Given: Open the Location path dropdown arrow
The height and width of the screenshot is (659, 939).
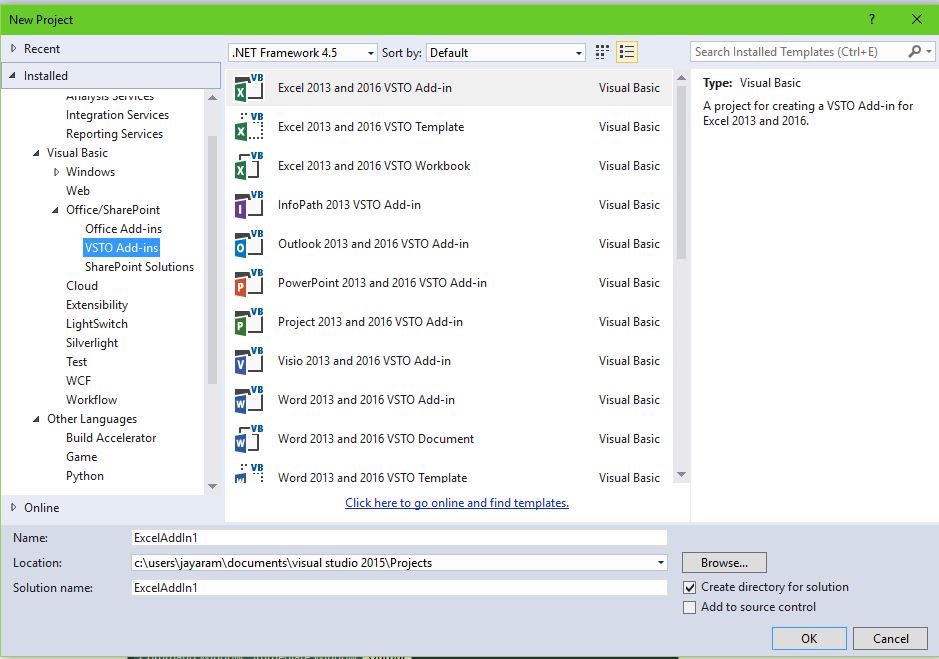Looking at the screenshot, I should (660, 563).
